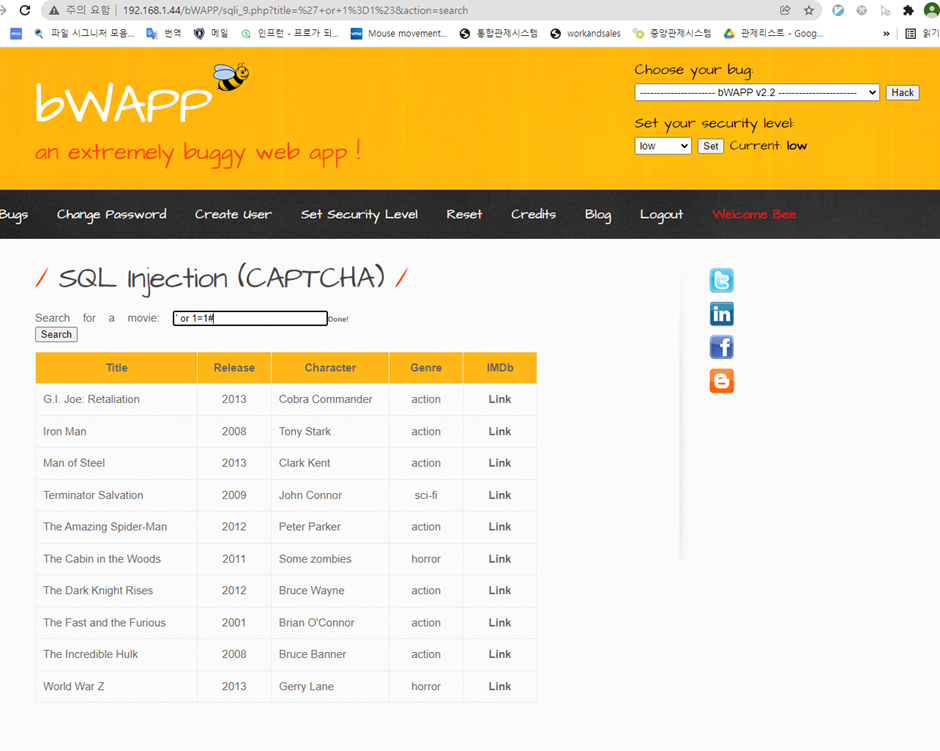Open IMDb Link for Iron Man
940x751 pixels.
[x=499, y=432]
